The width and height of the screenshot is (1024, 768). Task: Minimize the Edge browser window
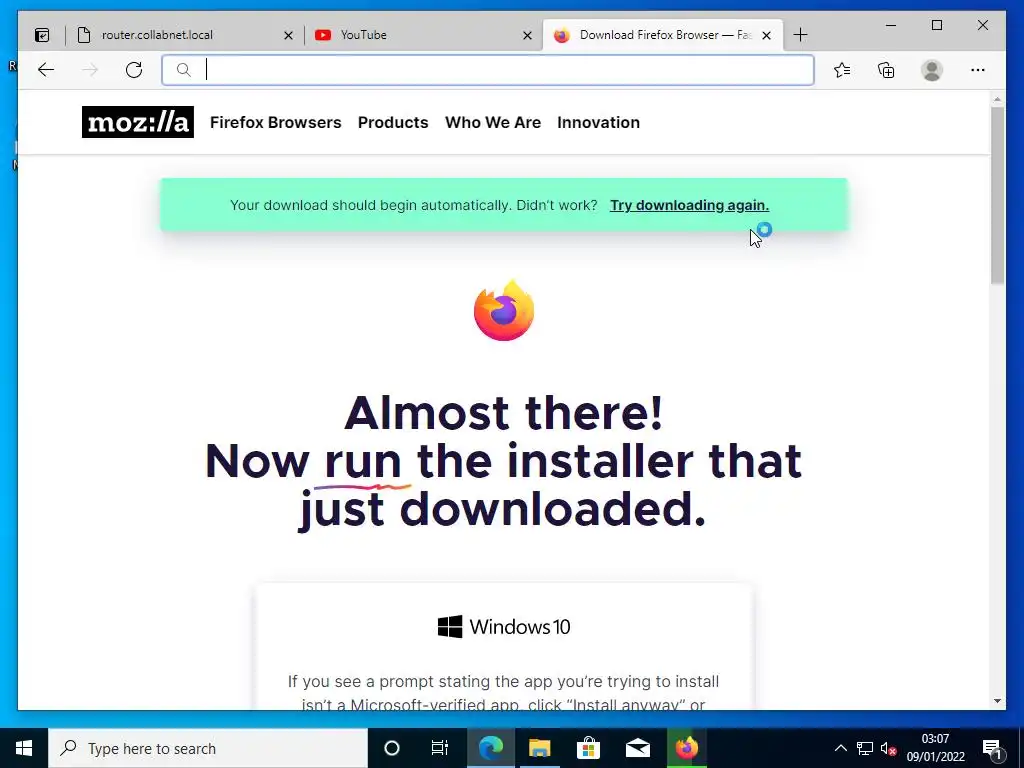coord(891,25)
